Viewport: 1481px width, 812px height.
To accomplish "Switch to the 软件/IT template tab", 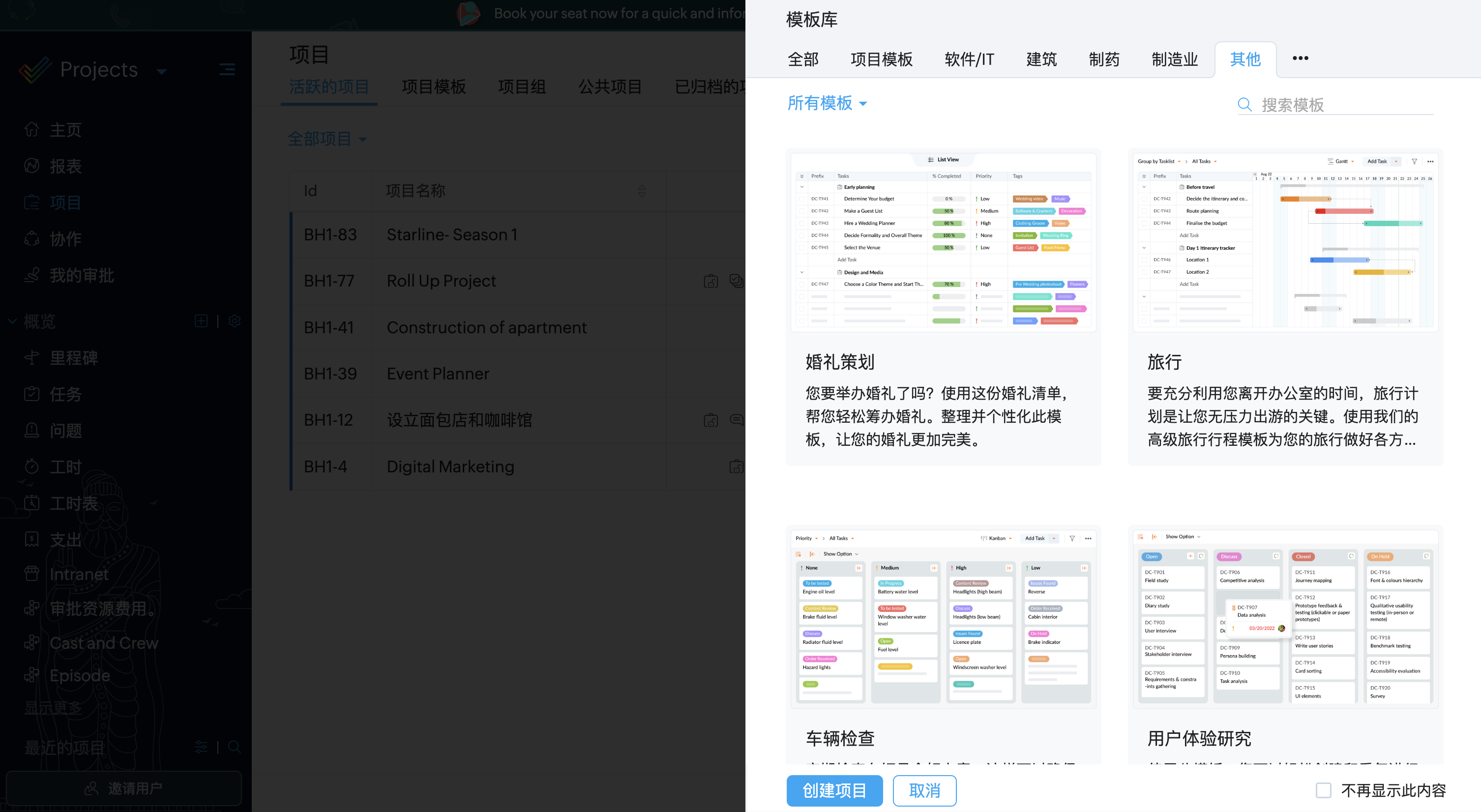I will pos(969,59).
